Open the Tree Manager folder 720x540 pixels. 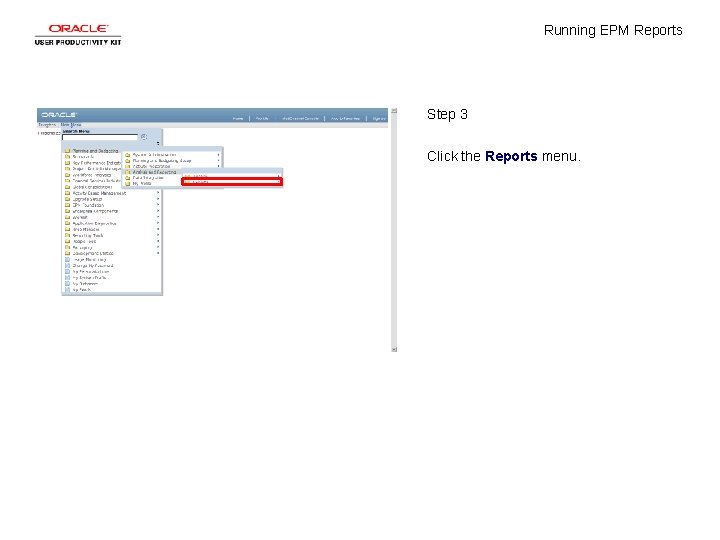coord(86,229)
